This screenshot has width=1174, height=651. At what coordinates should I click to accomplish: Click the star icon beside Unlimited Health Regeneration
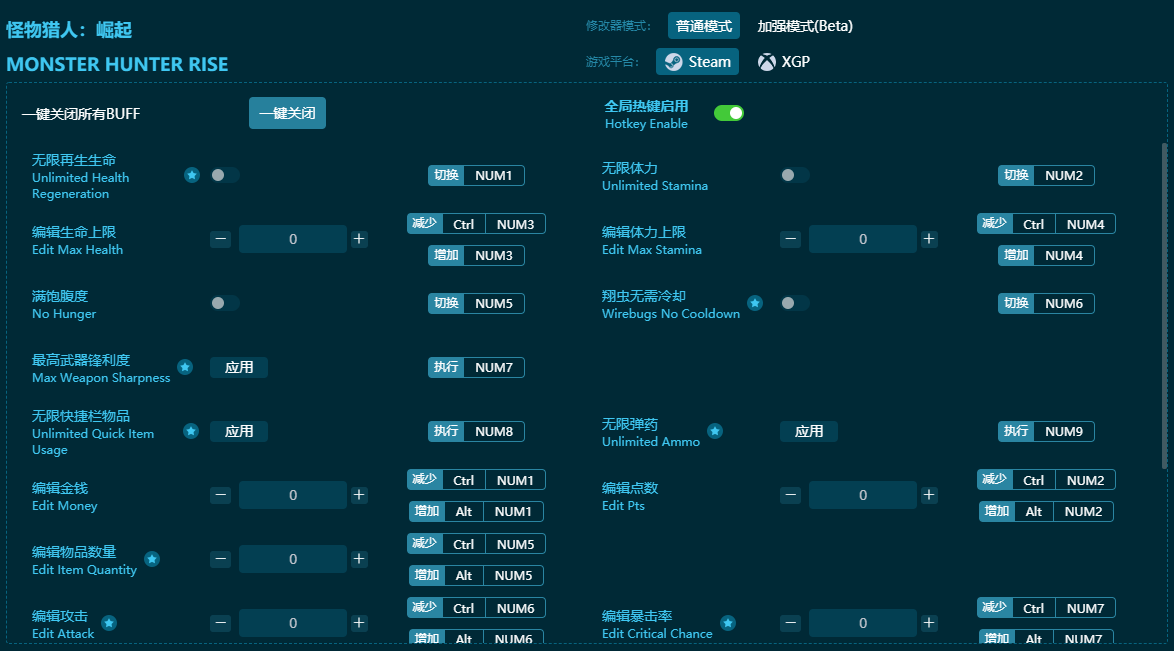pos(191,175)
